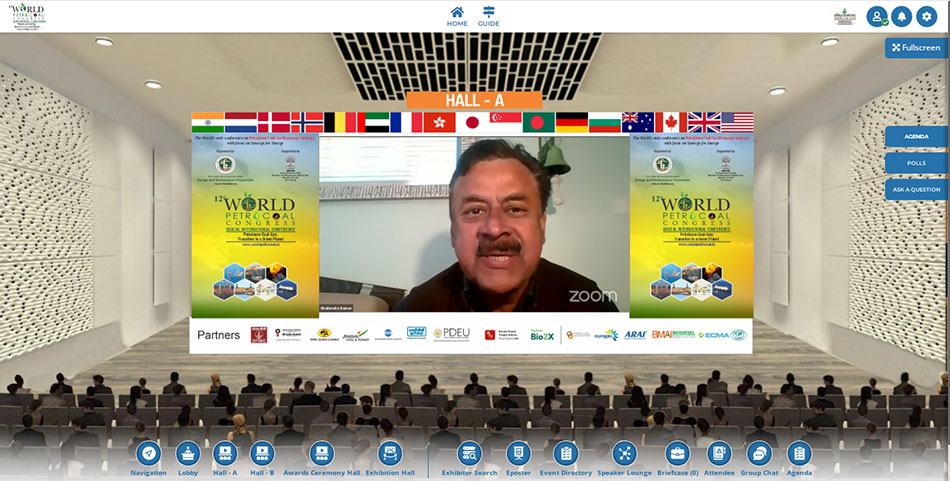Click the Group Chat label text
The height and width of the screenshot is (481, 950).
point(759,473)
